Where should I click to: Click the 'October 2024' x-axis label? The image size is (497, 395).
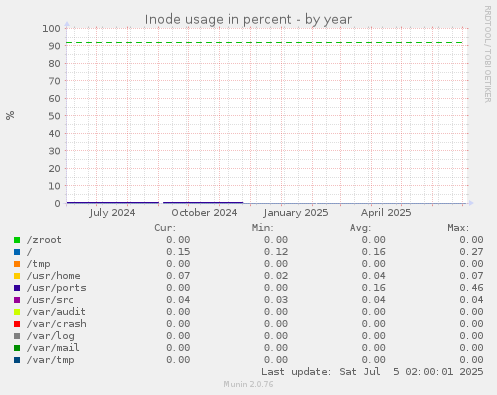[204, 213]
